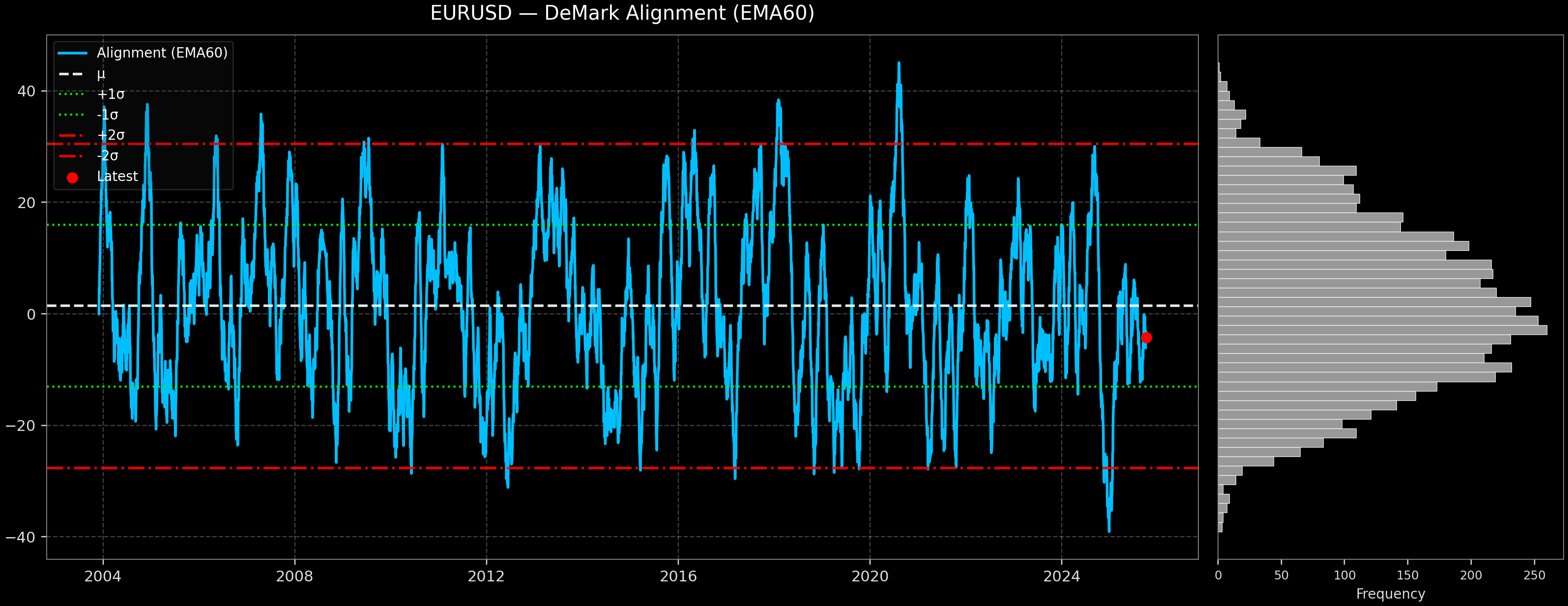Click the chart title EURUSD DeMark Alignment

[621, 13]
